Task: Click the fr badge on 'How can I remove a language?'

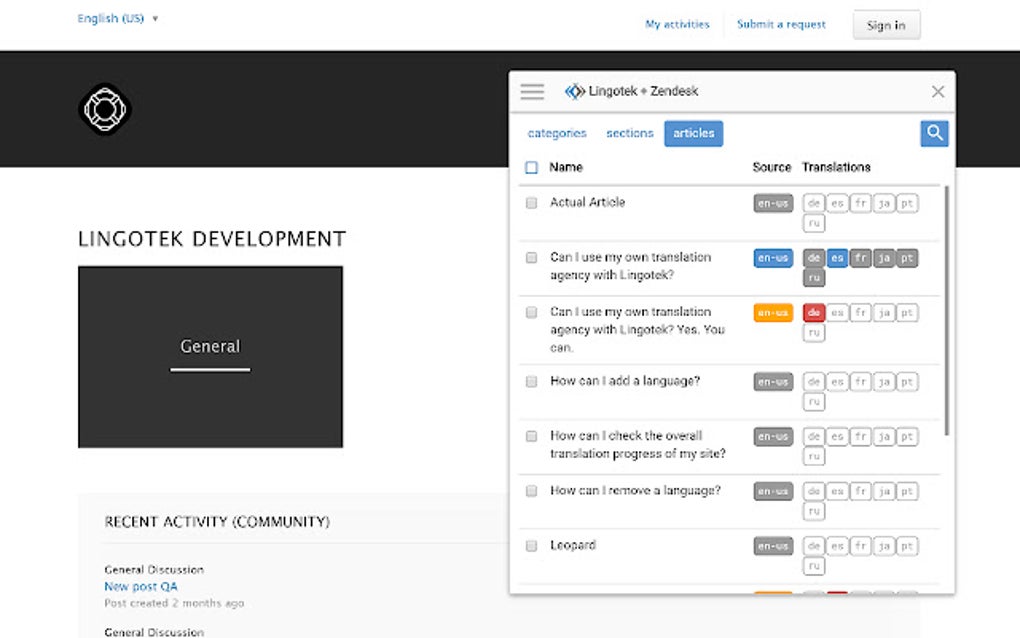Action: [x=860, y=491]
